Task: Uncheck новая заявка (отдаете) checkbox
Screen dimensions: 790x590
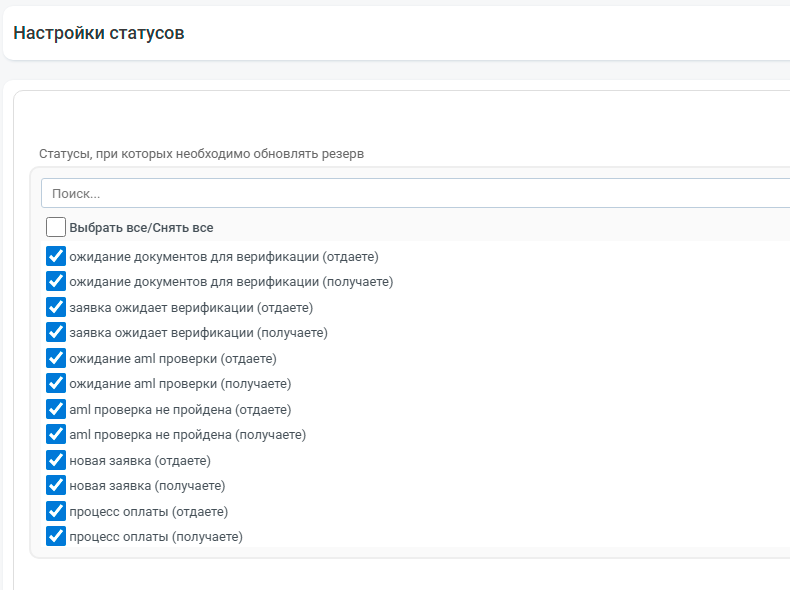Action: [x=55, y=461]
